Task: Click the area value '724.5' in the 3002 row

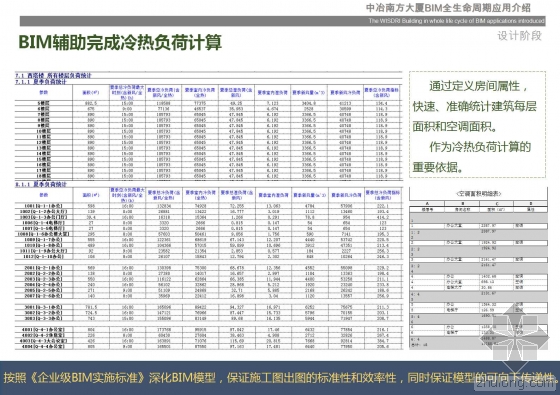Action: coord(91,312)
